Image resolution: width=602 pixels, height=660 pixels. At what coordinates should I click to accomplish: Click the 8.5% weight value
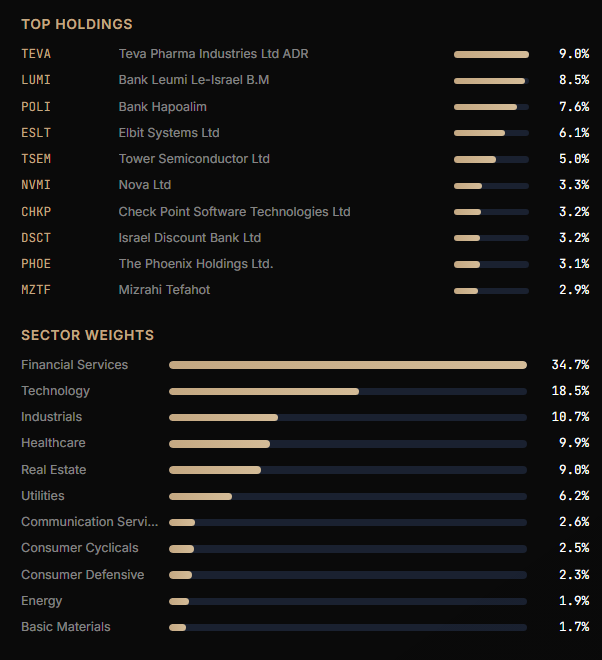[574, 80]
